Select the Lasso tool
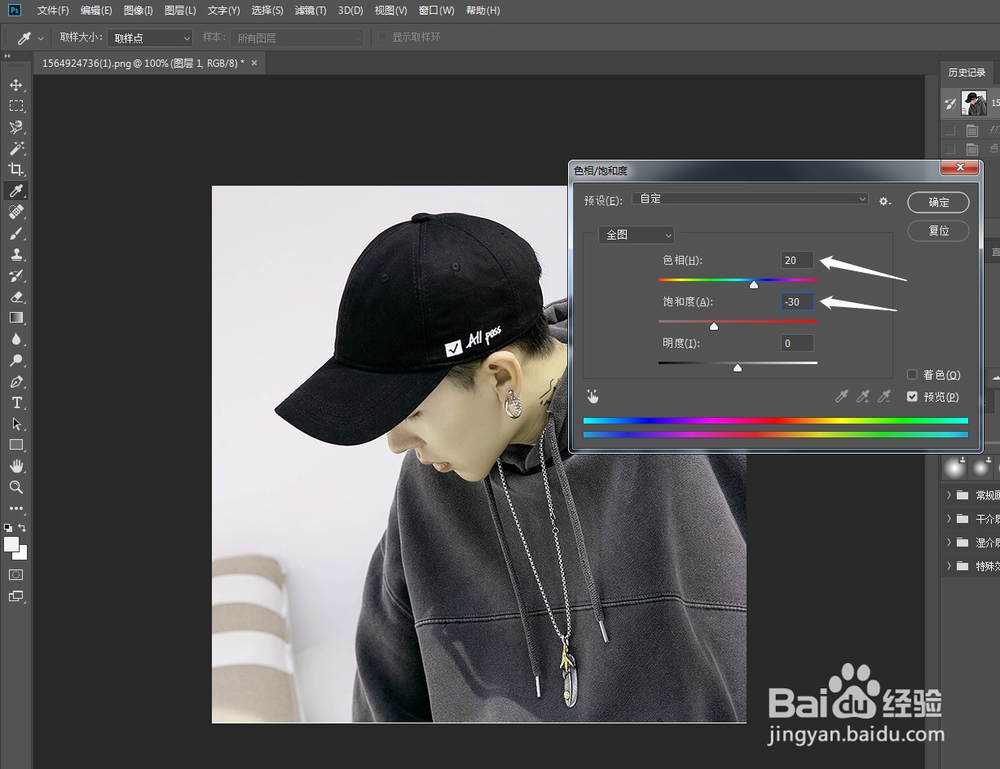This screenshot has height=769, width=1000. pyautogui.click(x=16, y=127)
